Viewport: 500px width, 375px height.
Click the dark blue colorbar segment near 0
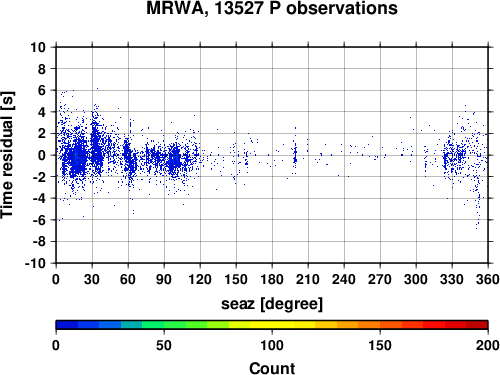67,325
